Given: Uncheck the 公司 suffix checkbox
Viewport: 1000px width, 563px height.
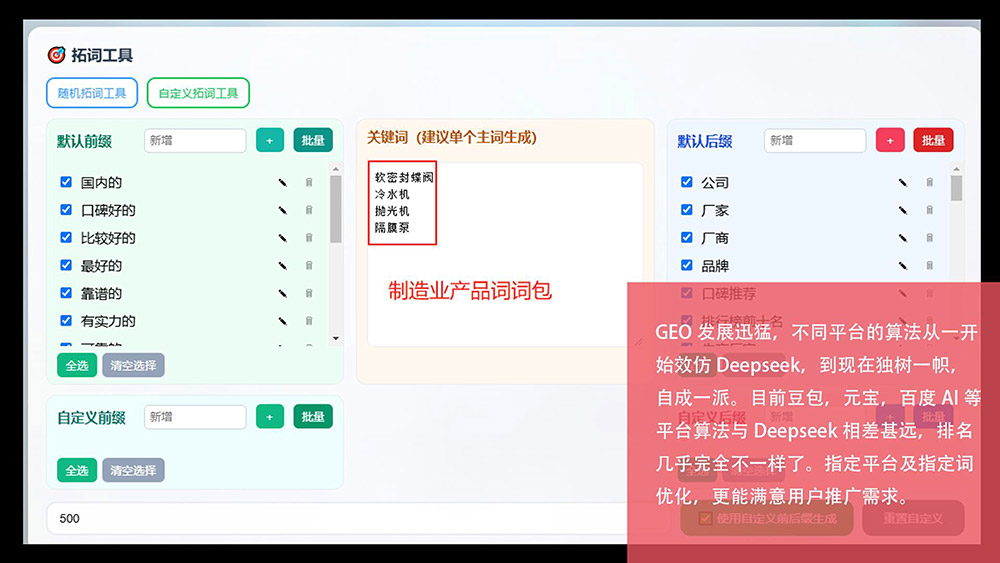Looking at the screenshot, I should [x=686, y=182].
